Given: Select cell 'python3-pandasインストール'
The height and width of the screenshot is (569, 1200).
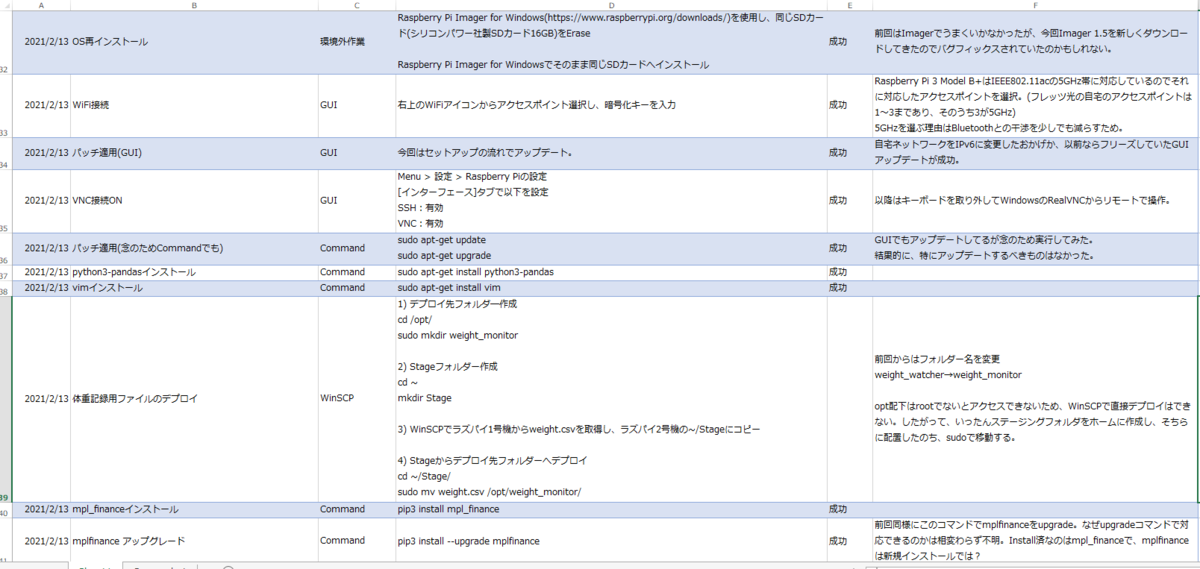Looking at the screenshot, I should [x=193, y=273].
